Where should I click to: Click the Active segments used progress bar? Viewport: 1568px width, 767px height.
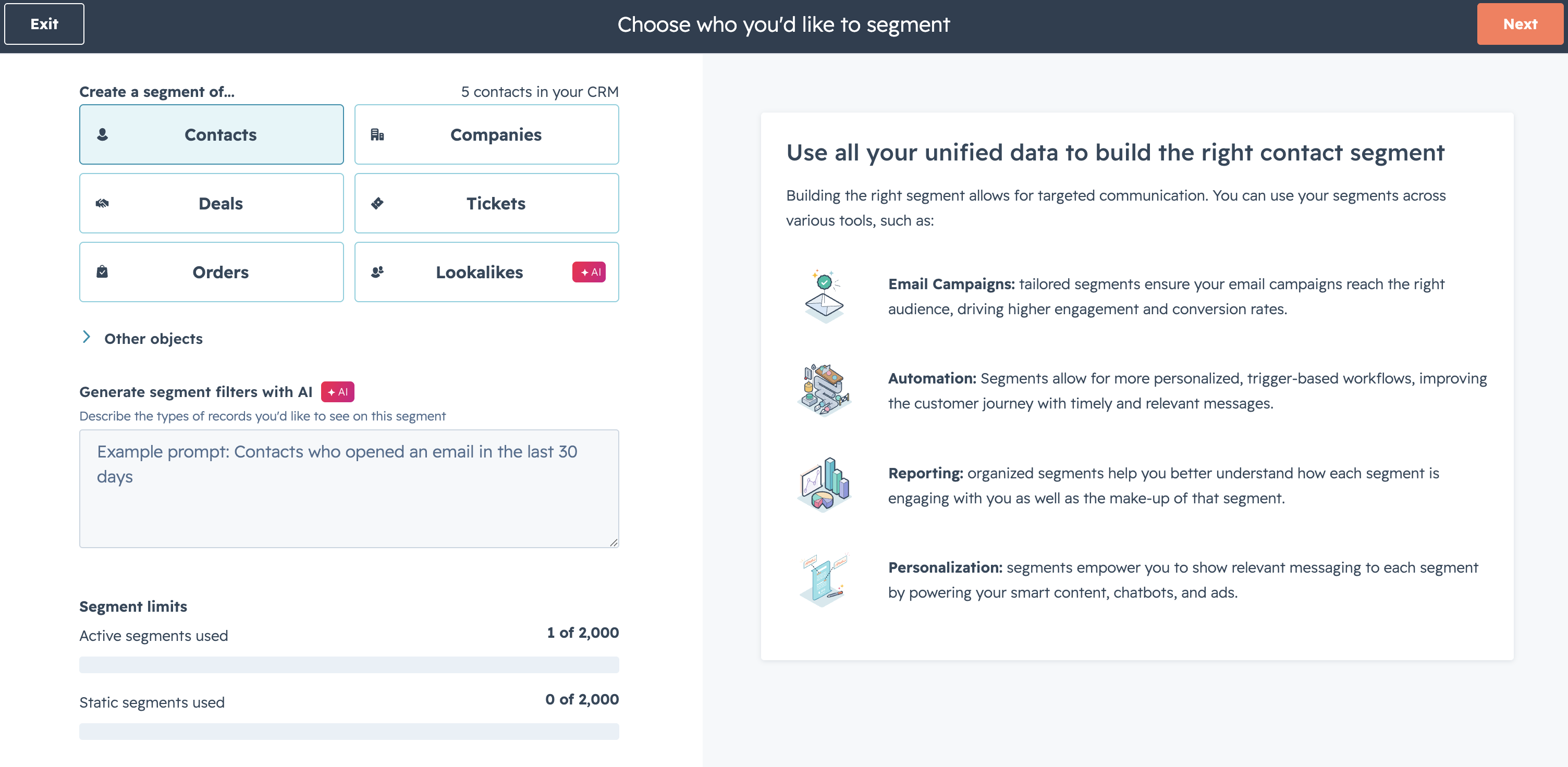349,664
